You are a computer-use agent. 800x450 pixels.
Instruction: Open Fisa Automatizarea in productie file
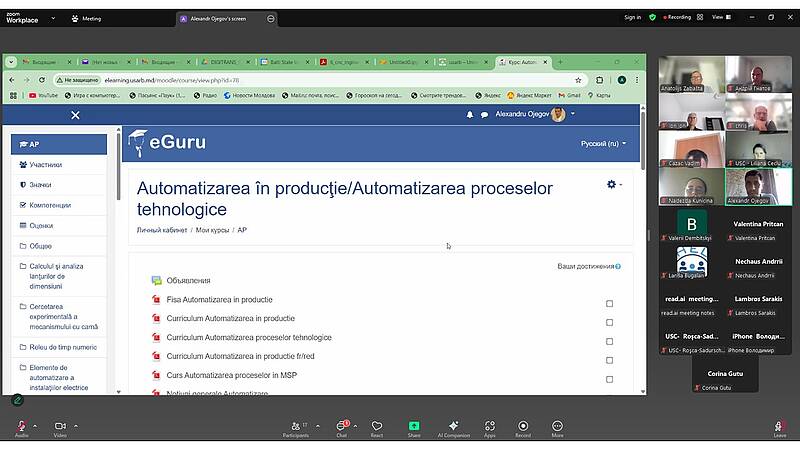click(x=219, y=299)
